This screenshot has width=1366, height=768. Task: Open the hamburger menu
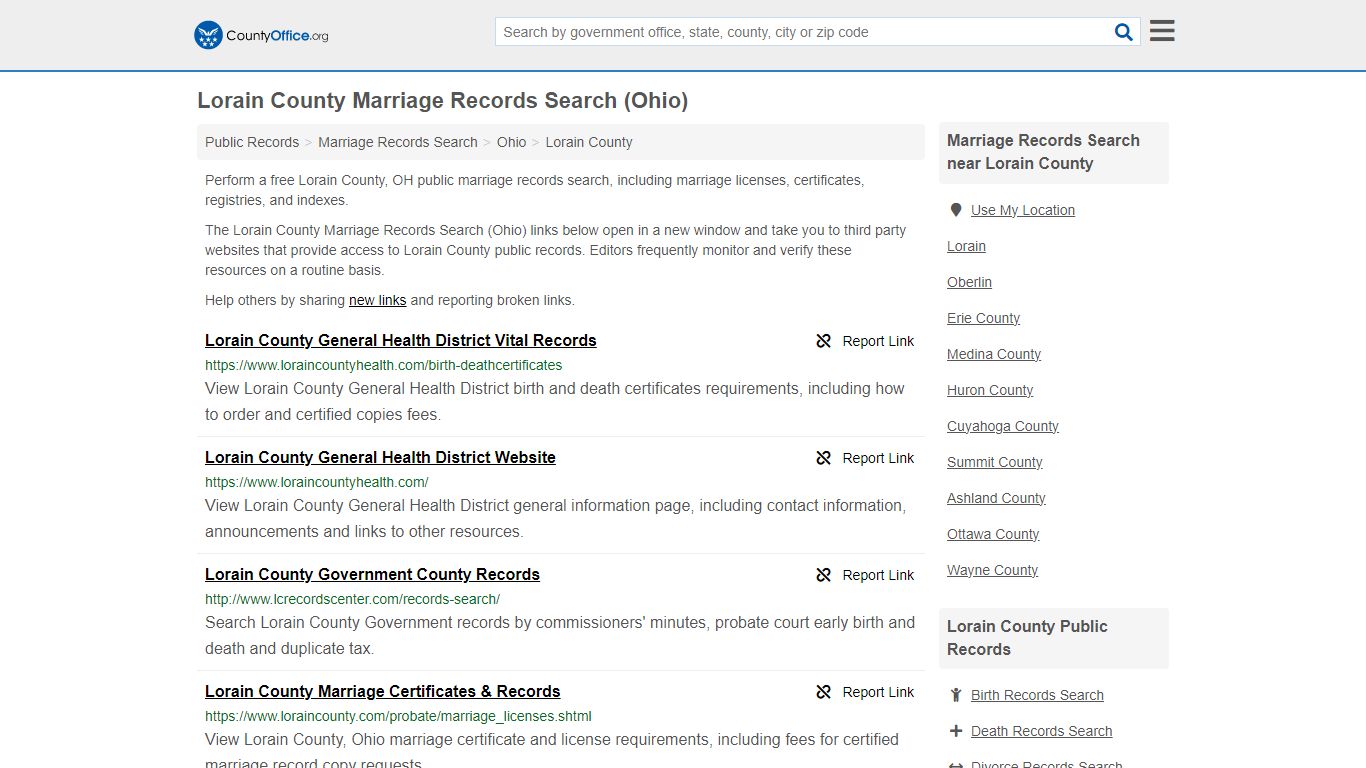pyautogui.click(x=1162, y=31)
